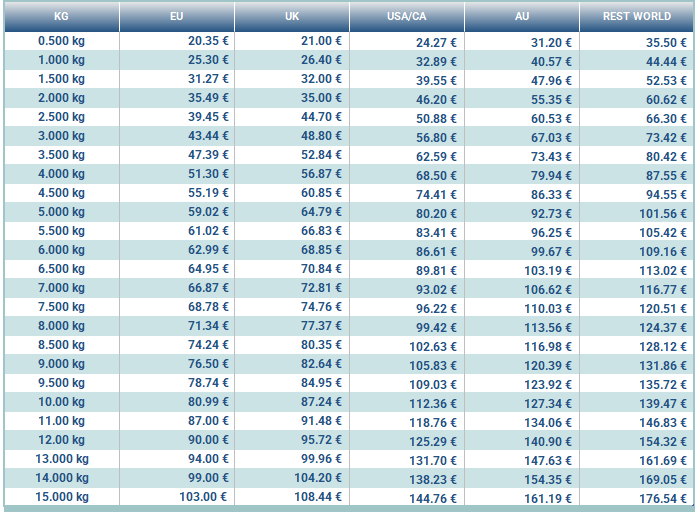Screen dimensions: 695x512
Task: Select the 0.500 kg weight cell
Action: pyautogui.click(x=62, y=41)
